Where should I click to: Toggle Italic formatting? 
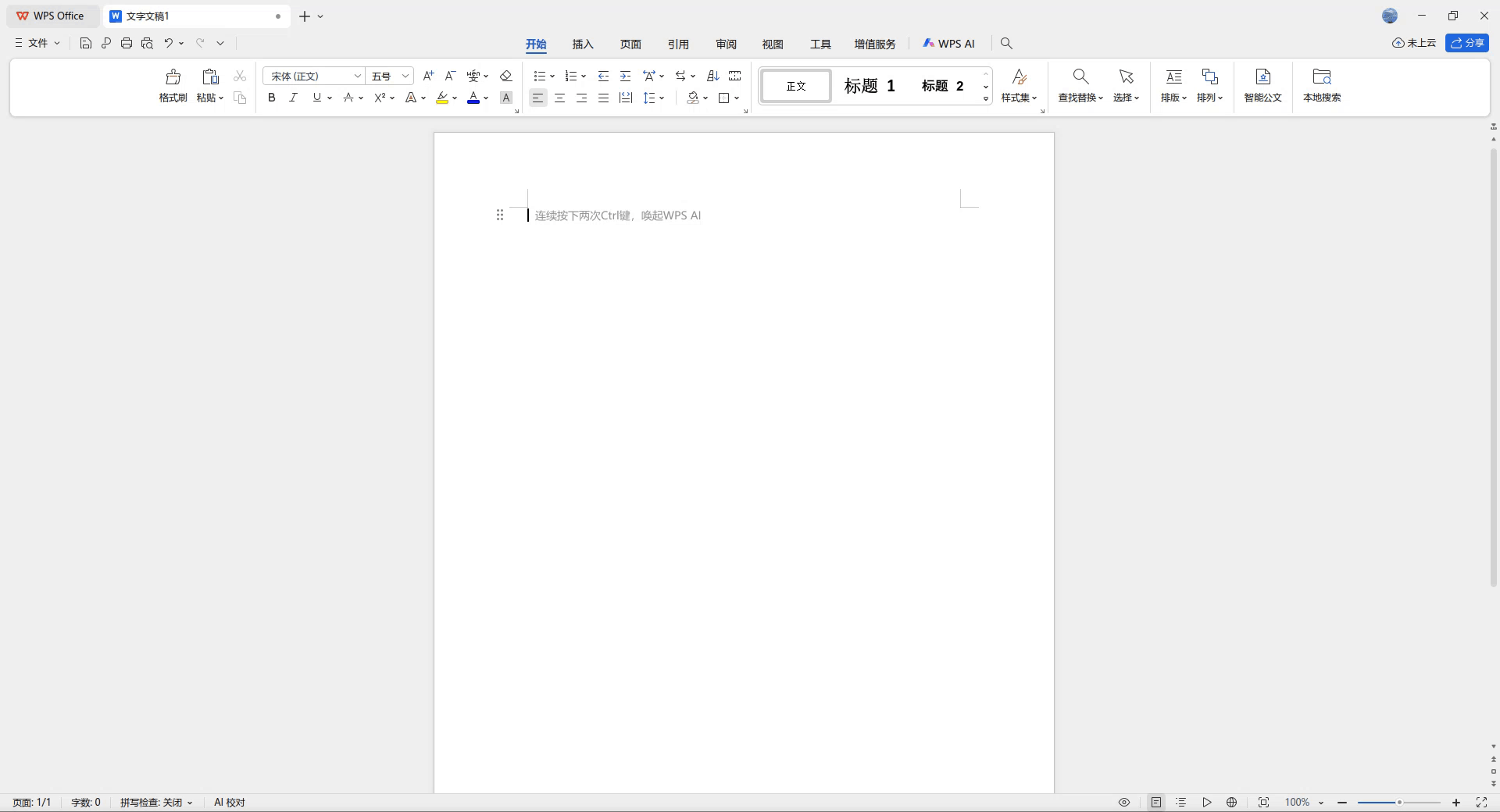coord(293,98)
